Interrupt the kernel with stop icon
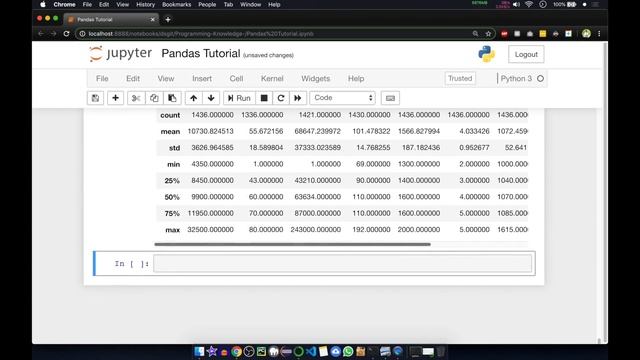Viewport: 640px width, 360px height. [x=264, y=98]
